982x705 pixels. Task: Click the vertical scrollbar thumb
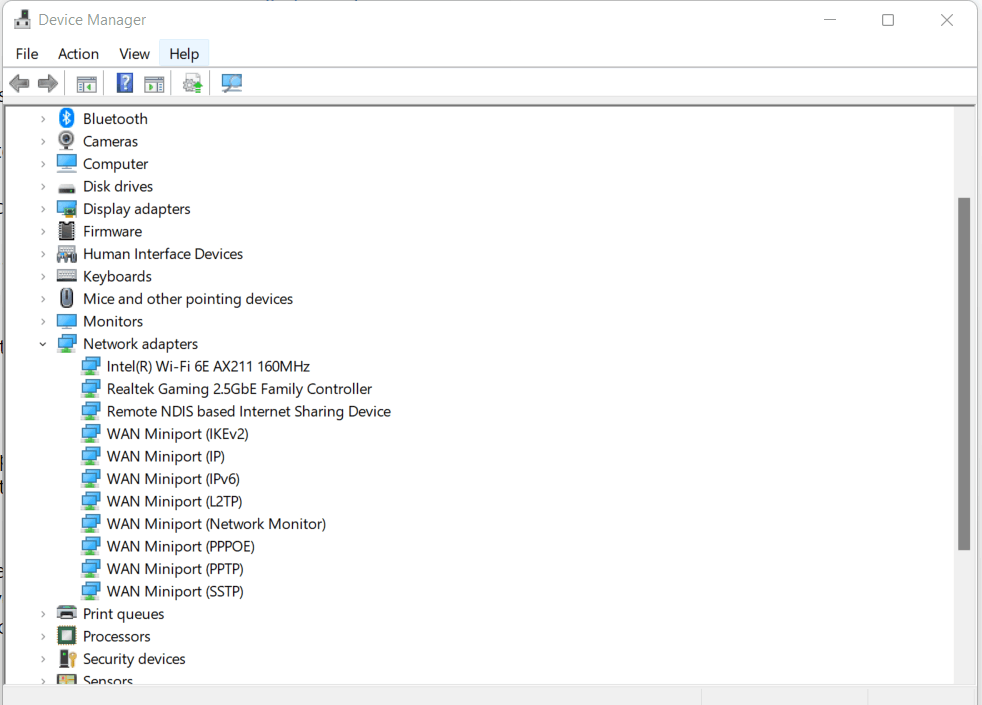(964, 373)
